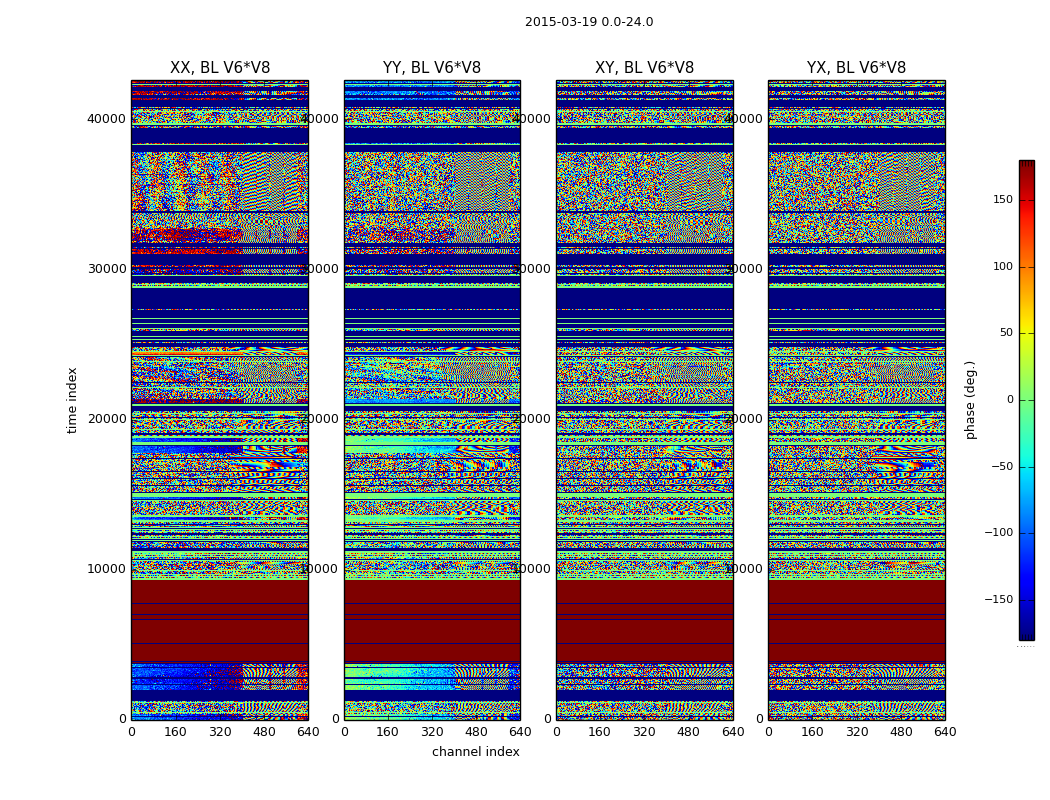Click the YX plot x-axis tick "160"
Screen dimensions: 1050x800
pyautogui.click(x=812, y=732)
